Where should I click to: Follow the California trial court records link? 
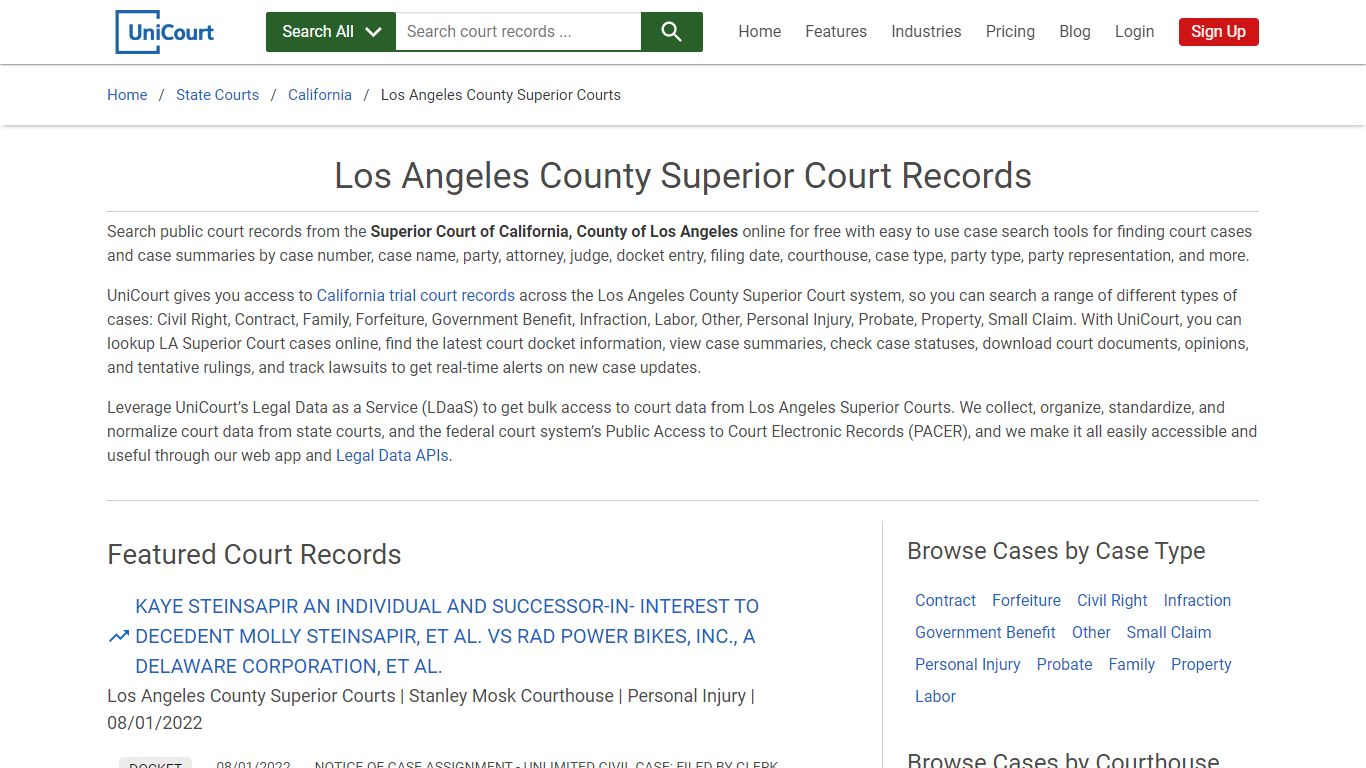pos(416,296)
